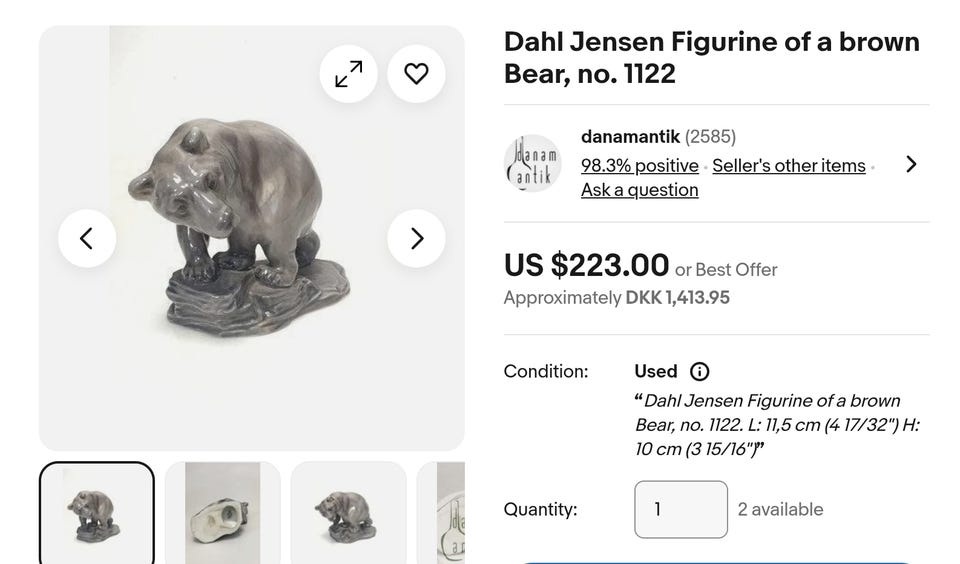Open Seller's other items
Image resolution: width=960 pixels, height=564 pixels.
(789, 166)
